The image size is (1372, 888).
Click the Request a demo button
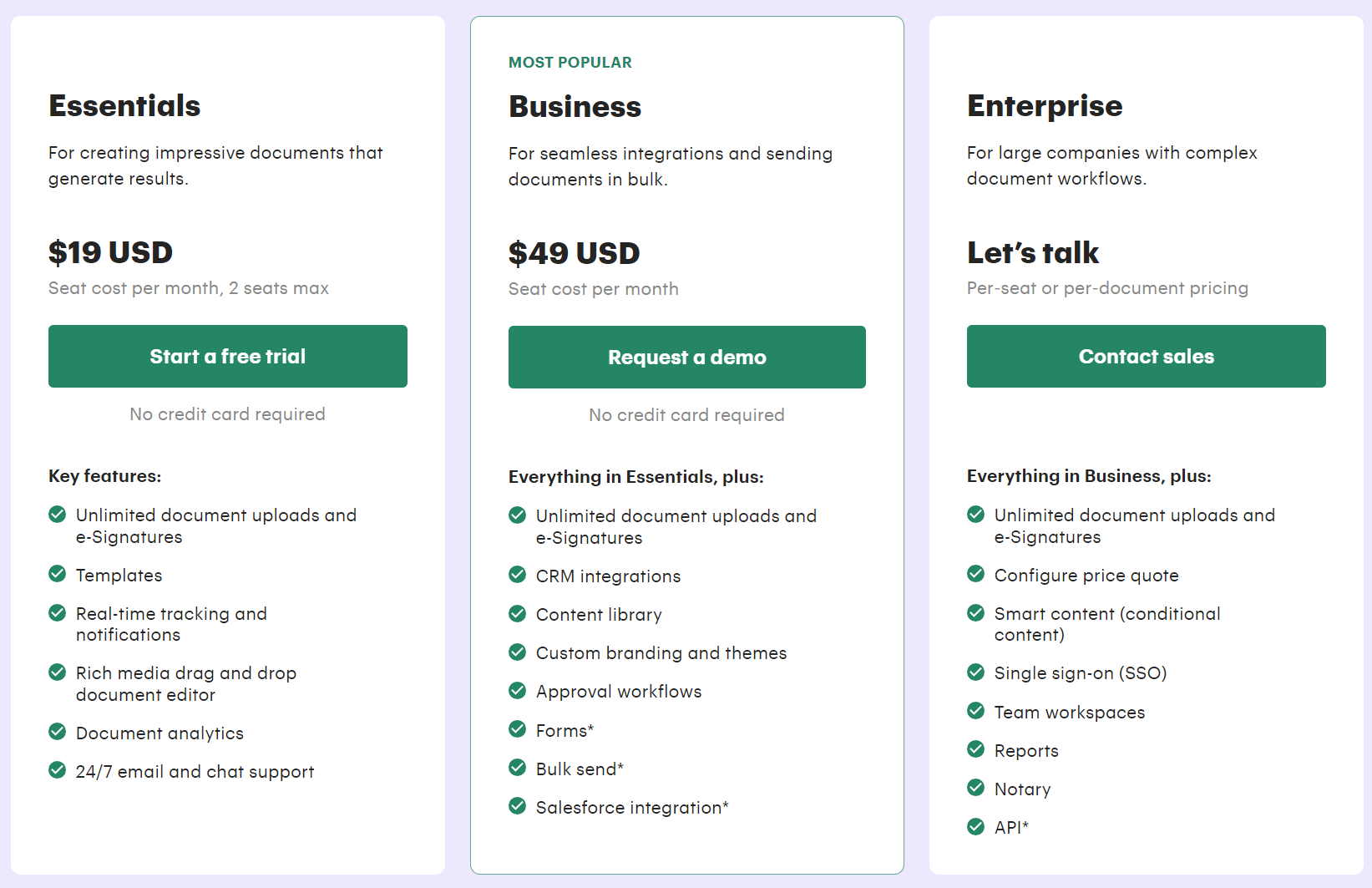[x=686, y=358]
